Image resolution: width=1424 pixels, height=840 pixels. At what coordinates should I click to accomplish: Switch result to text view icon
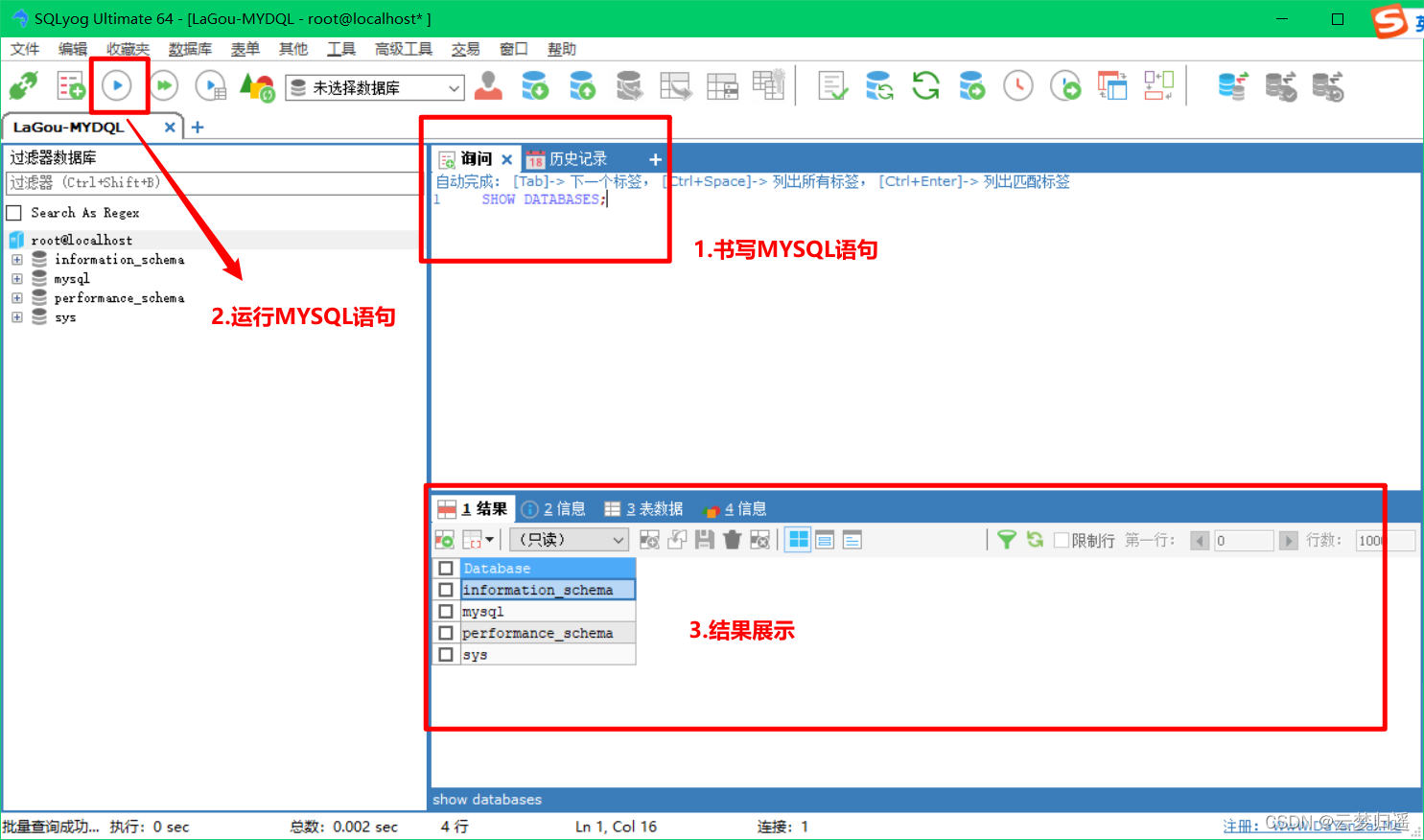(x=852, y=540)
